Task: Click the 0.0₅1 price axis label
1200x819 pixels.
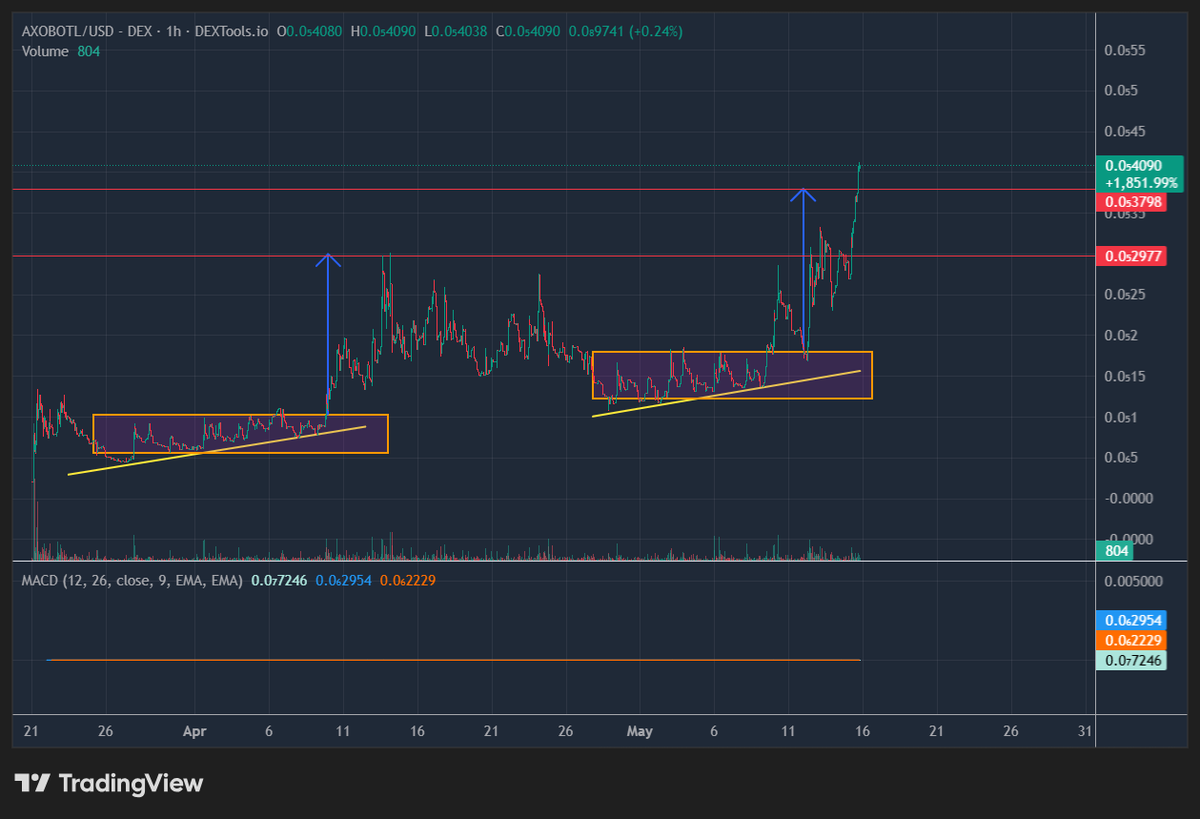Action: [x=1121, y=417]
